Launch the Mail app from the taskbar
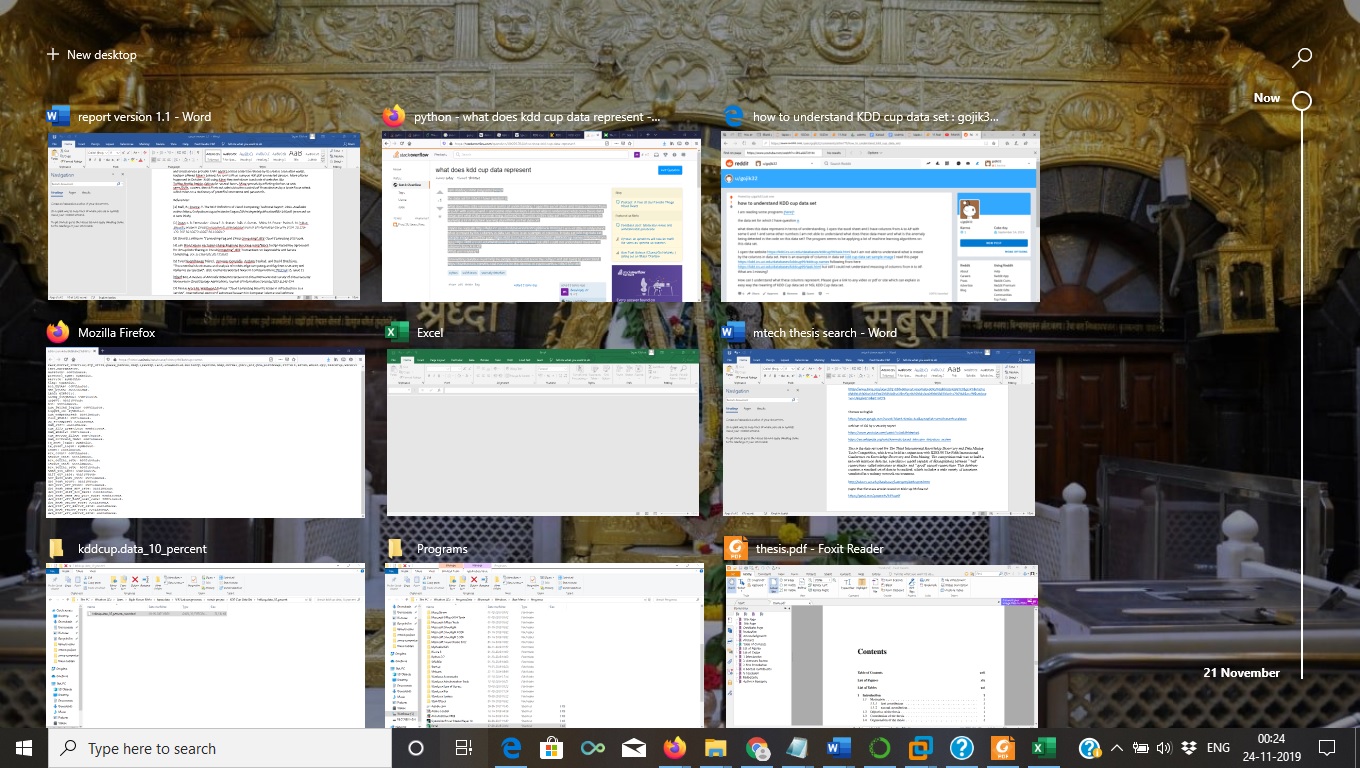The width and height of the screenshot is (1360, 768). pyautogui.click(x=634, y=748)
